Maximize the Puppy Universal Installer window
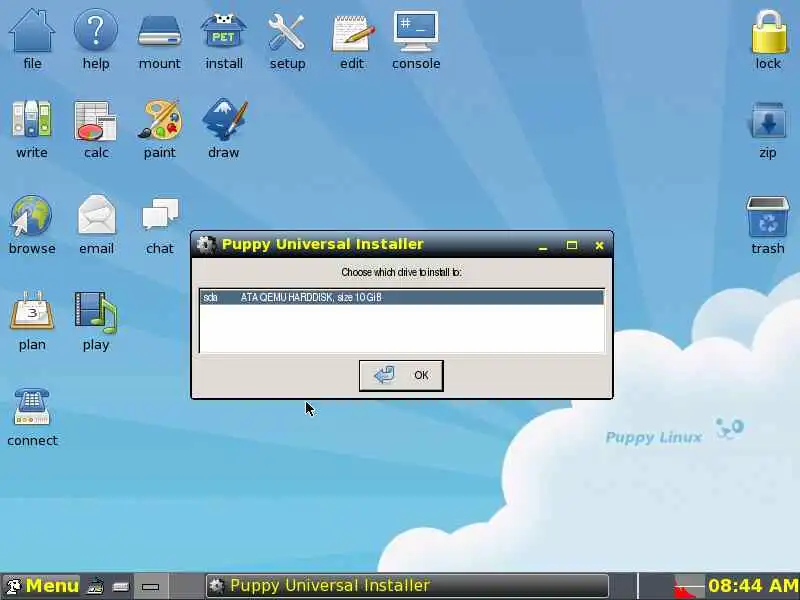Image resolution: width=800 pixels, height=600 pixels. (x=571, y=245)
